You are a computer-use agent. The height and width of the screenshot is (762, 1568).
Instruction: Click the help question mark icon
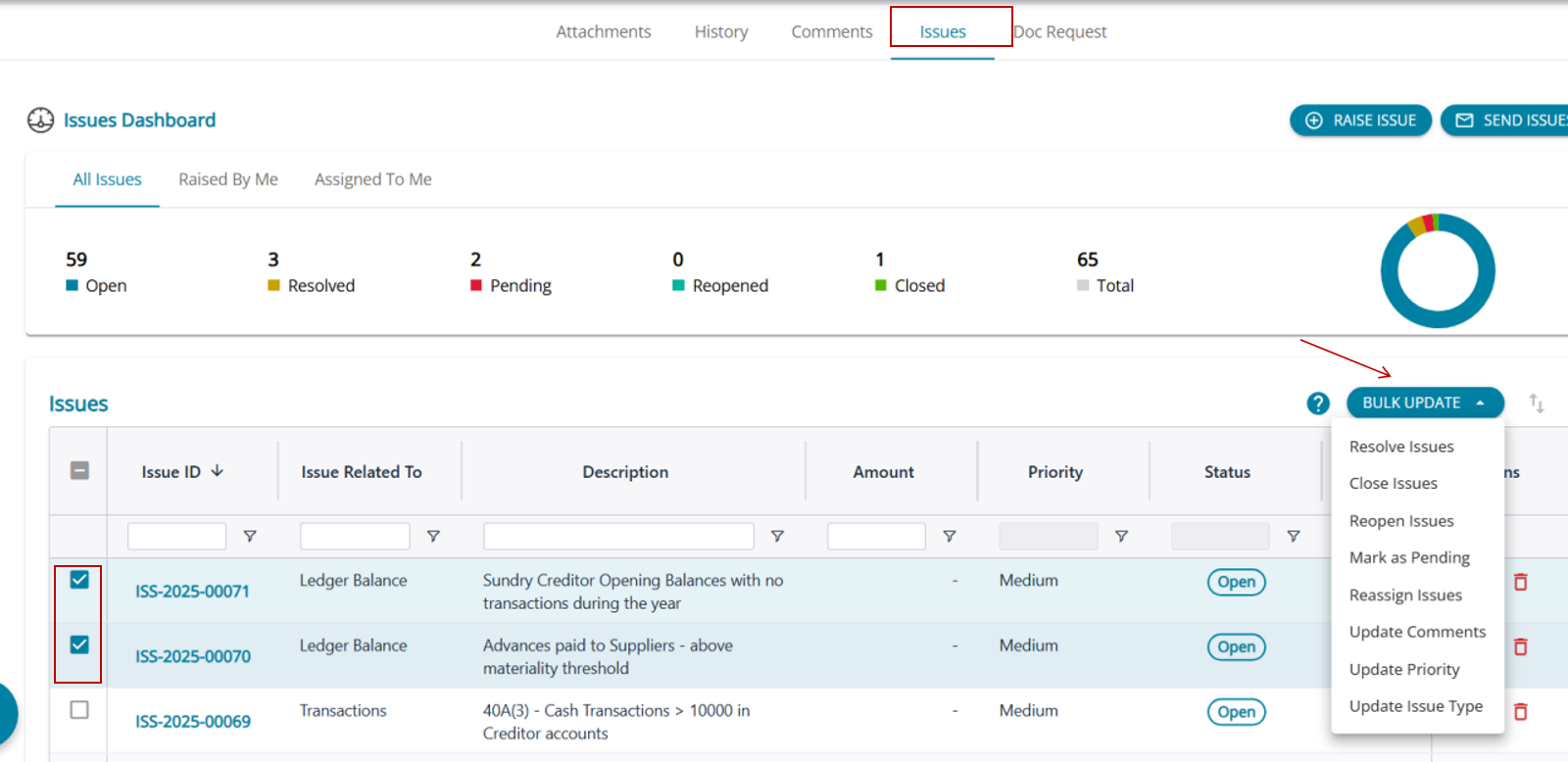click(x=1317, y=404)
